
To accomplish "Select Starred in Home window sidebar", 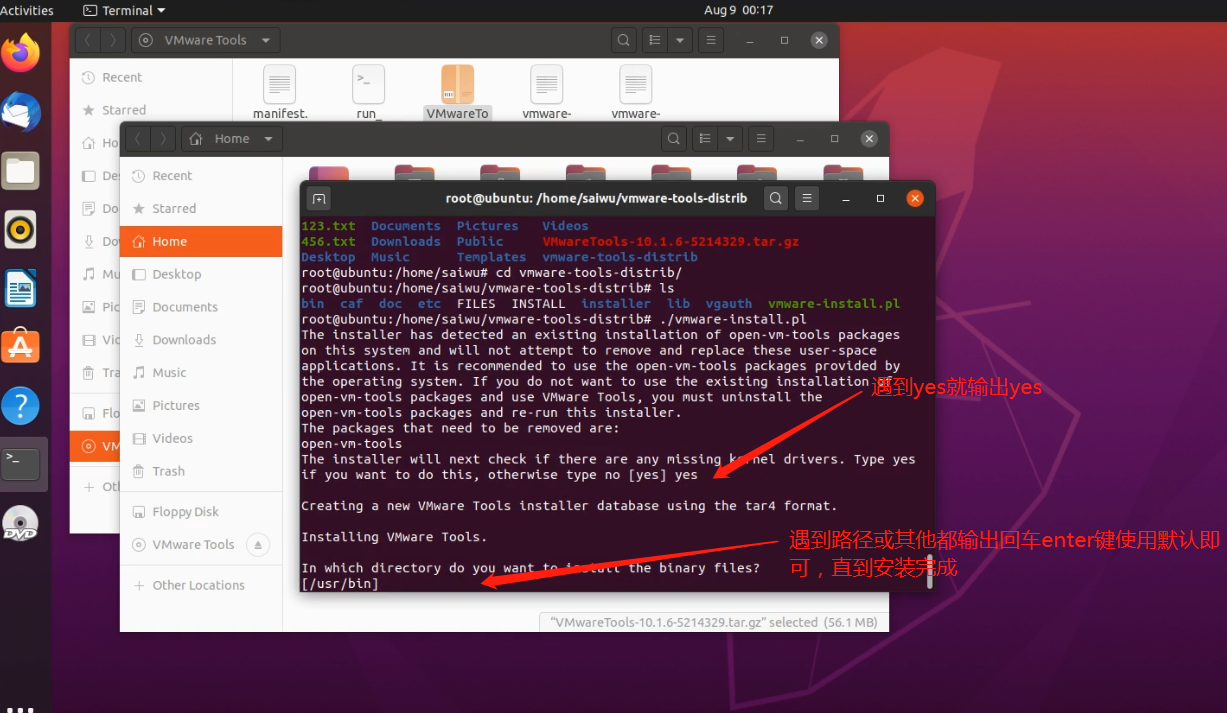I will click(201, 208).
